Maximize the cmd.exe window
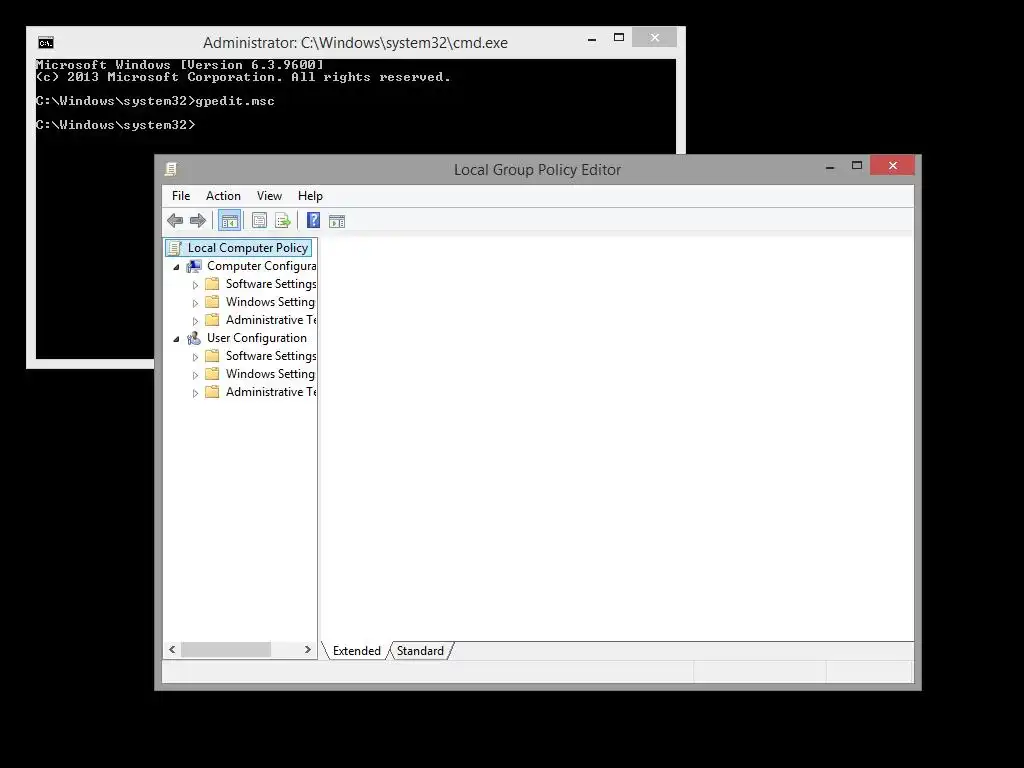This screenshot has width=1024, height=768. tap(618, 38)
